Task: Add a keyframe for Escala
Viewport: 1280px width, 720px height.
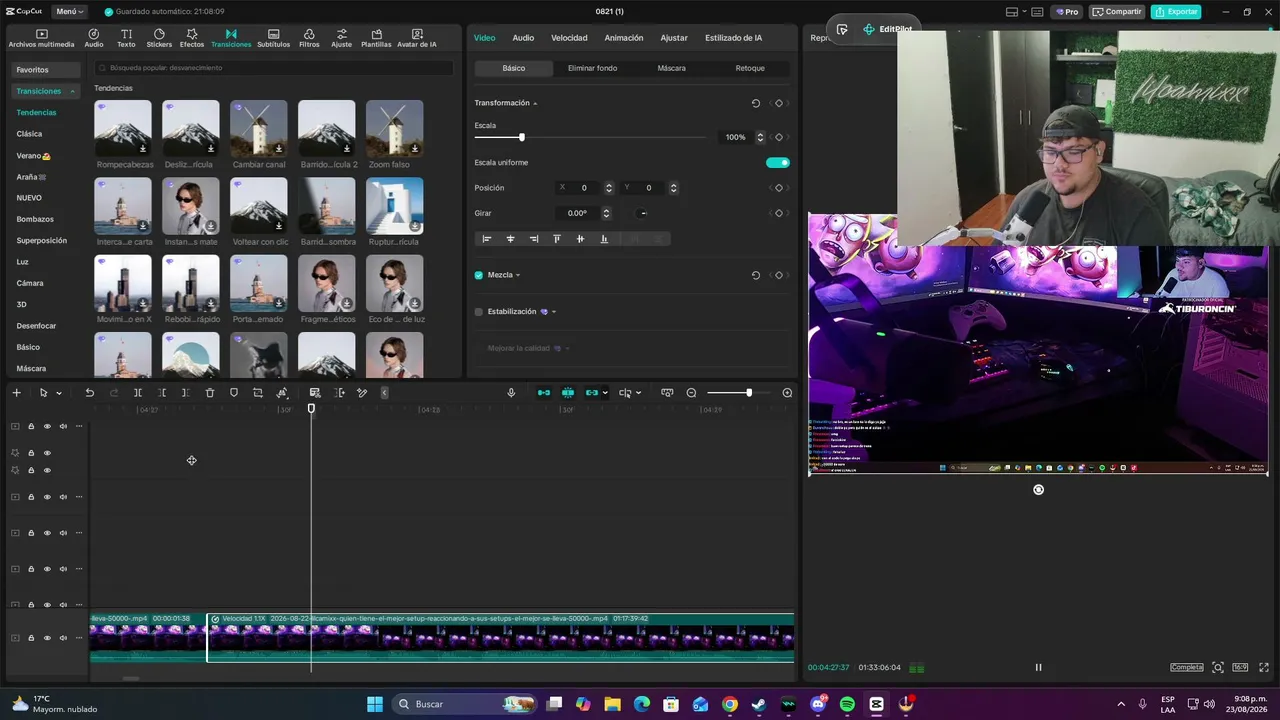Action: pos(779,137)
